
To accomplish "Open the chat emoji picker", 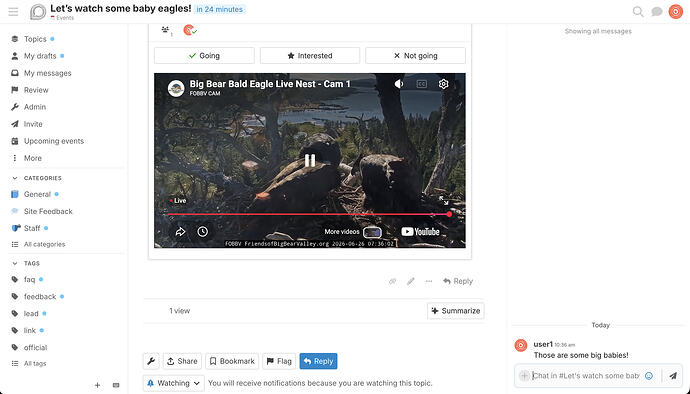I will [x=649, y=376].
